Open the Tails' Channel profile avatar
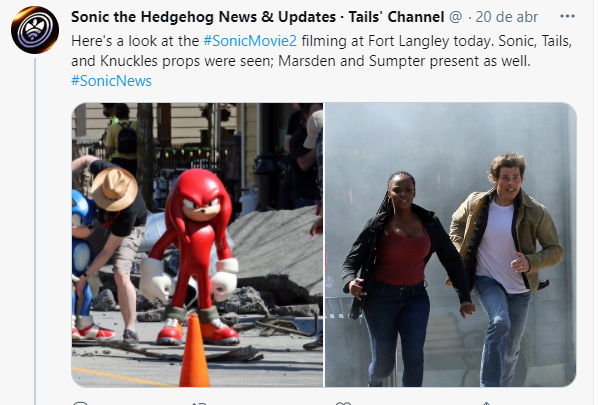The width and height of the screenshot is (599, 405). point(35,29)
